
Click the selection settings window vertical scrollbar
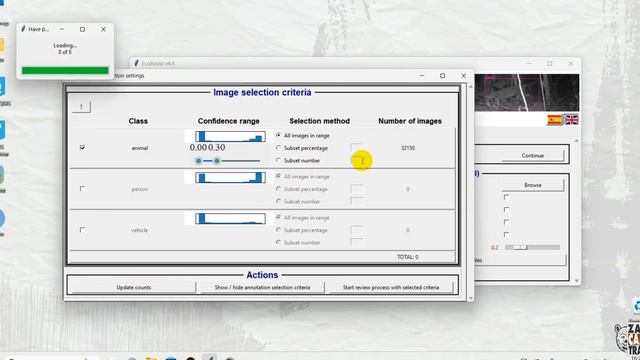[x=470, y=192]
